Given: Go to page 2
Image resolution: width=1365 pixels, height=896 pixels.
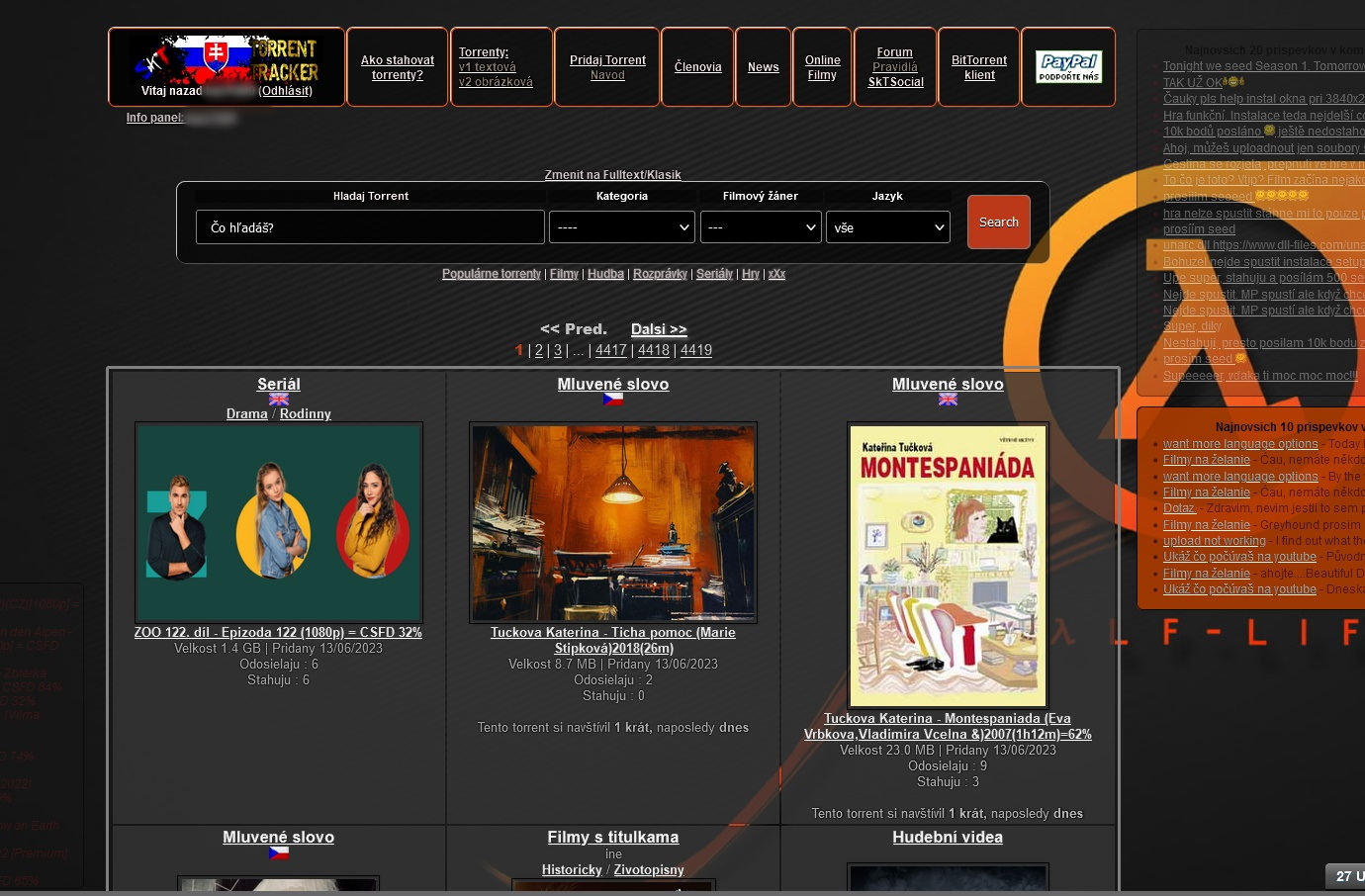Looking at the screenshot, I should click(539, 350).
